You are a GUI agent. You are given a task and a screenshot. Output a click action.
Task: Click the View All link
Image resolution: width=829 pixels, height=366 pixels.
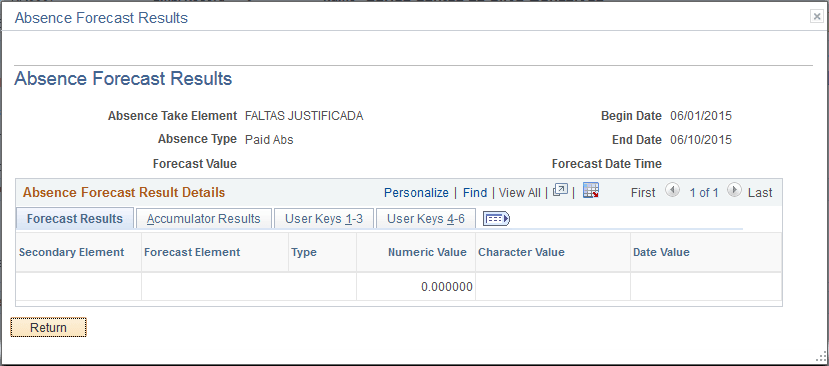520,193
